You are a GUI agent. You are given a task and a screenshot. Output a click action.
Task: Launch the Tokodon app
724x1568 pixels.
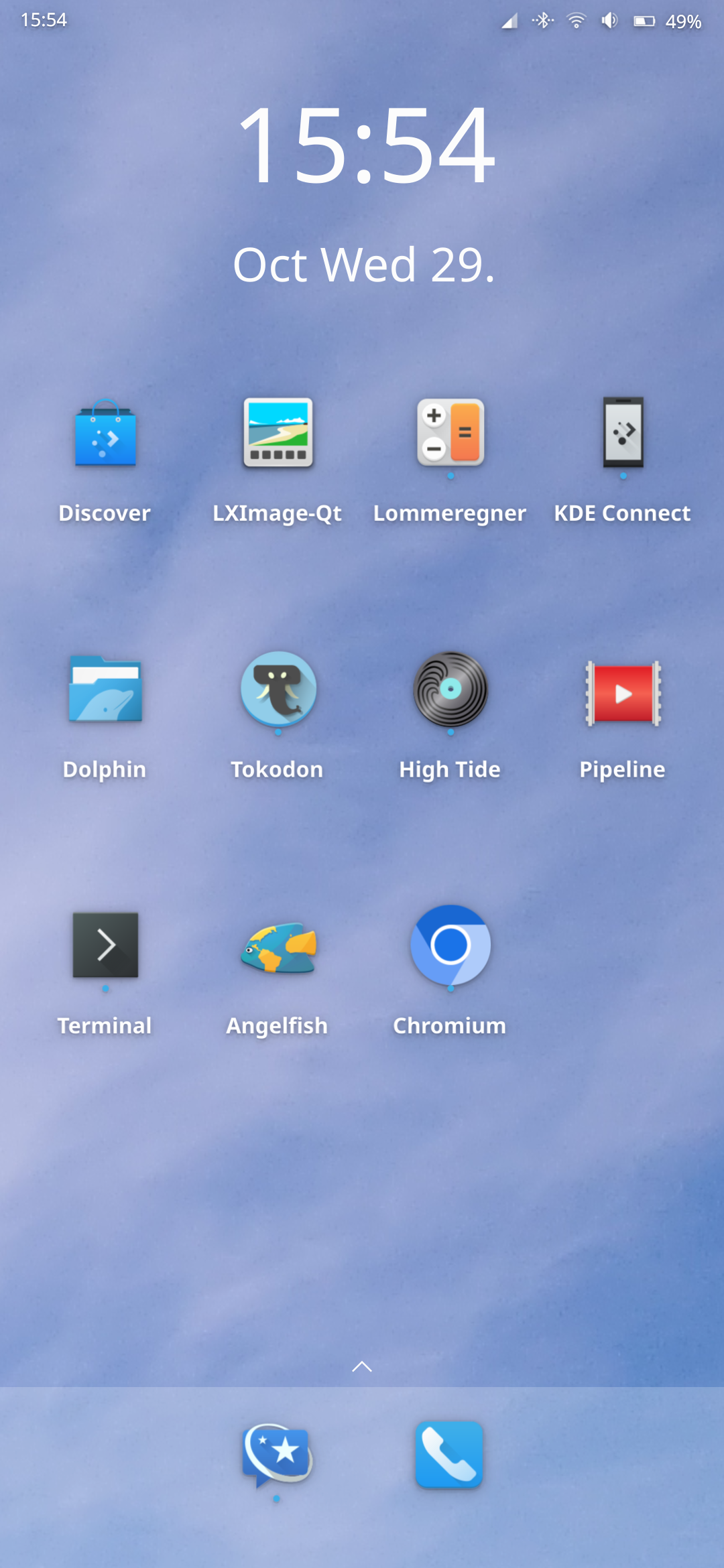click(278, 690)
